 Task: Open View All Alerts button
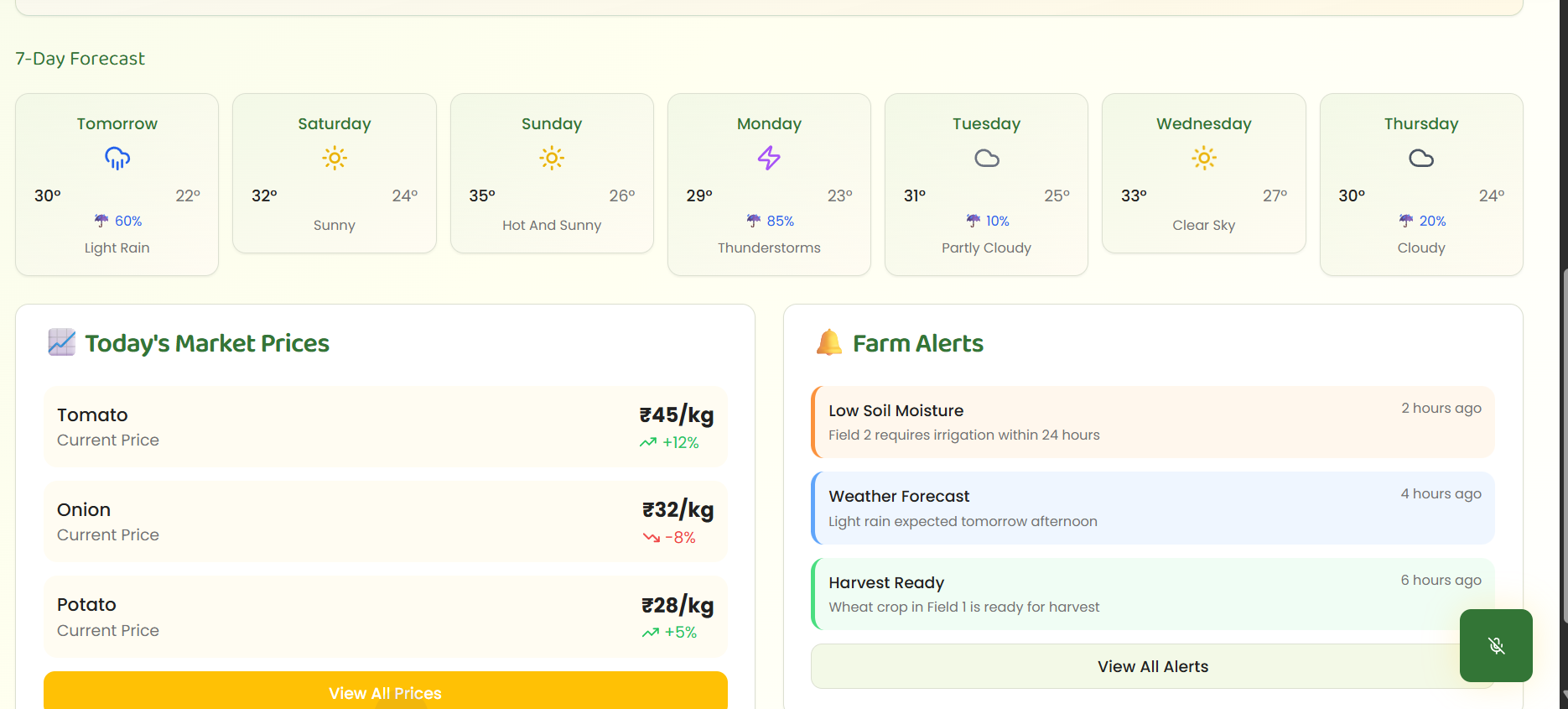(x=1152, y=666)
